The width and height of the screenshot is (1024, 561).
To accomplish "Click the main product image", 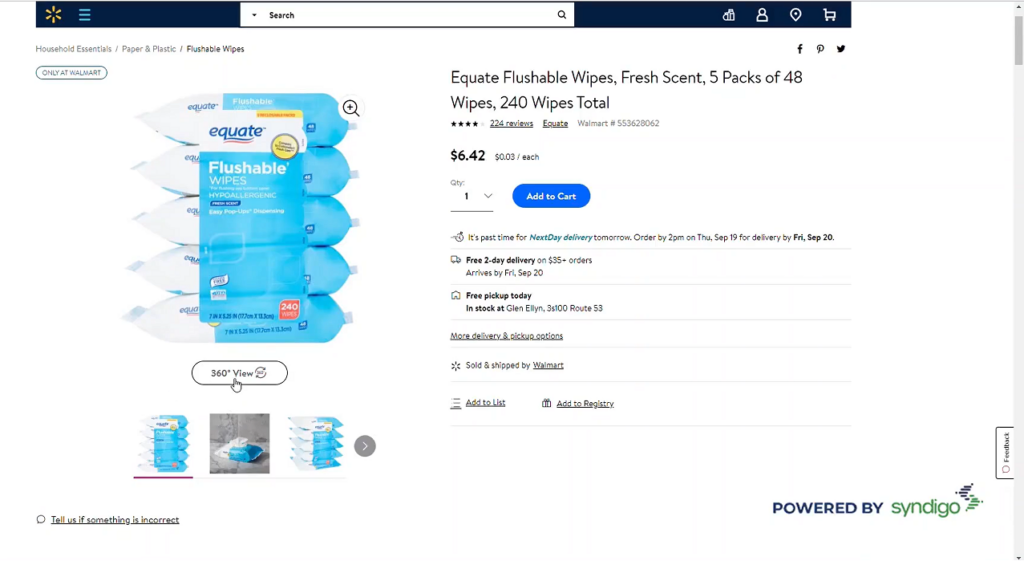I will point(240,217).
